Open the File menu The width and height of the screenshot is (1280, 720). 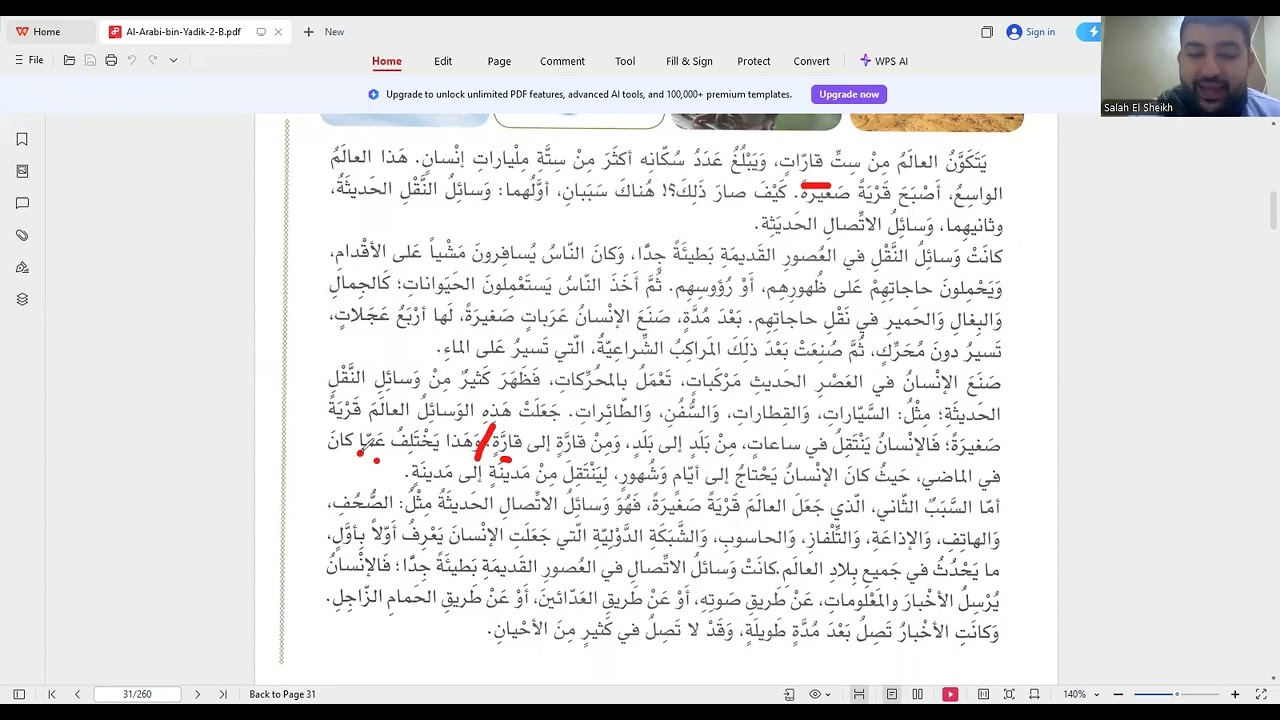pos(29,60)
